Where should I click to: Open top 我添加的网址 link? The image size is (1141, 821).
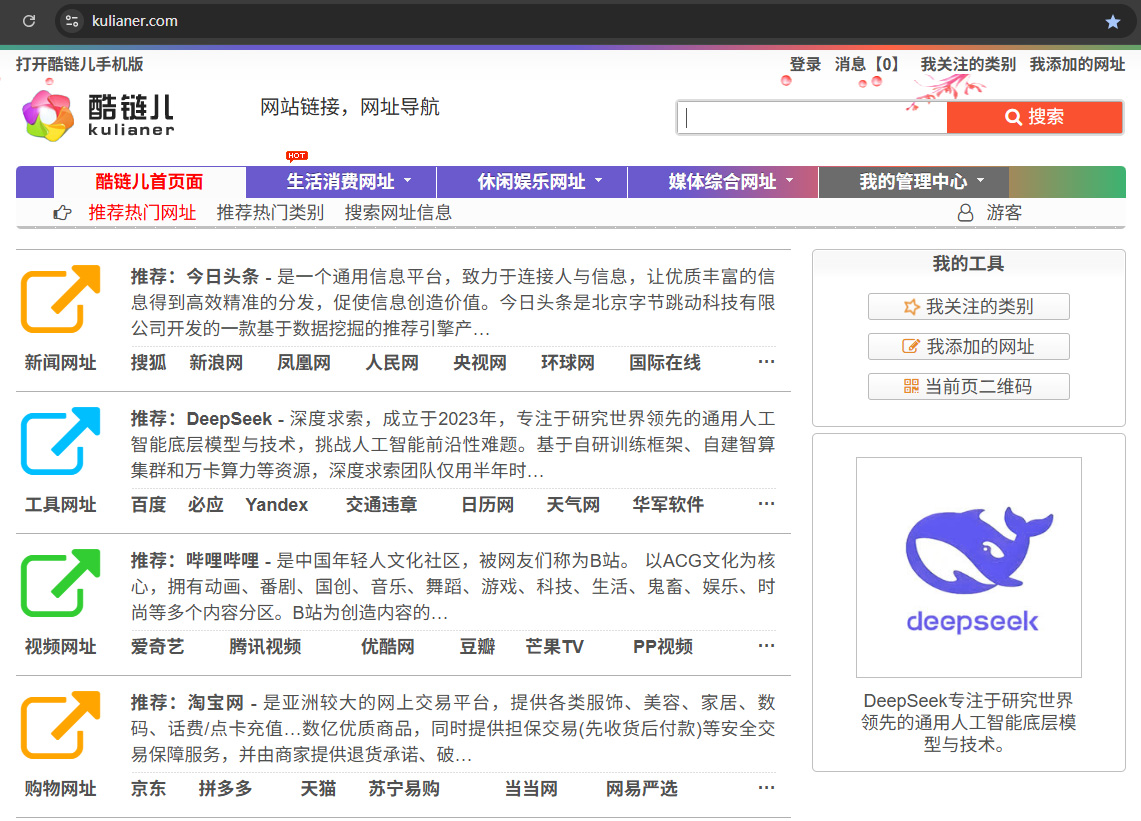(x=1077, y=64)
